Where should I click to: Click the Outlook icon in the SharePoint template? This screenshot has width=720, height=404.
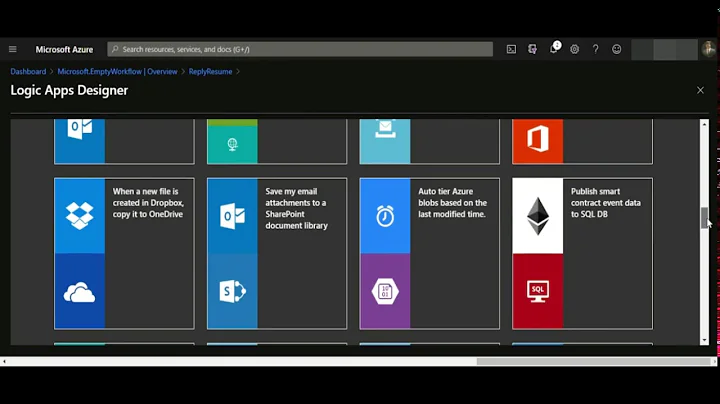[x=232, y=216]
